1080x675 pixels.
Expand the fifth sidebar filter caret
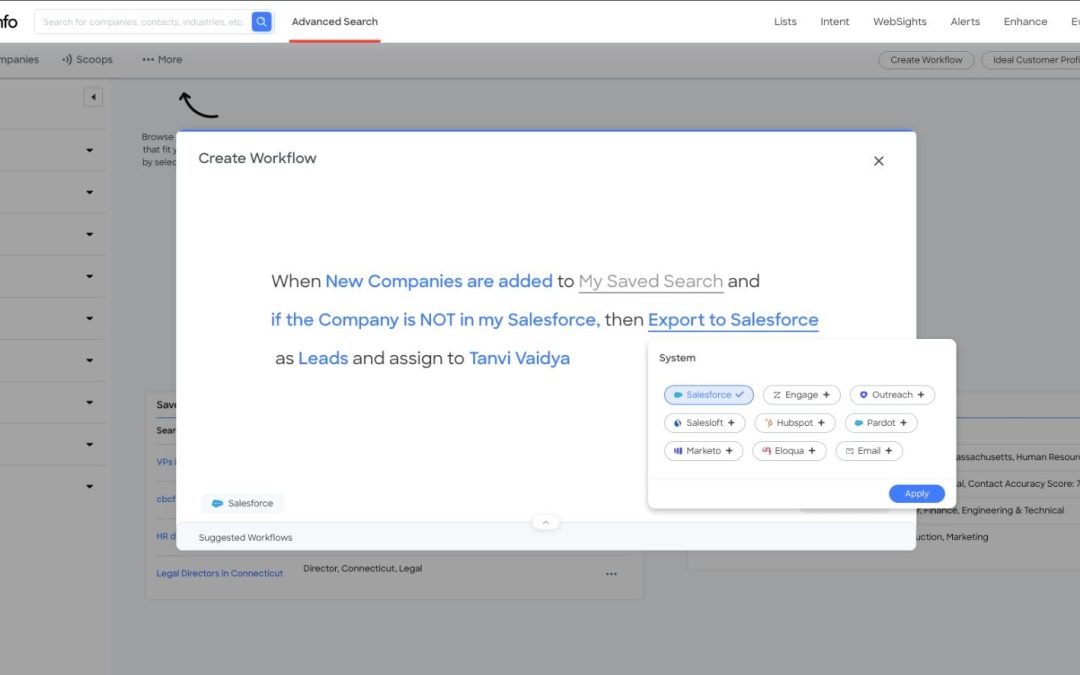tap(90, 318)
